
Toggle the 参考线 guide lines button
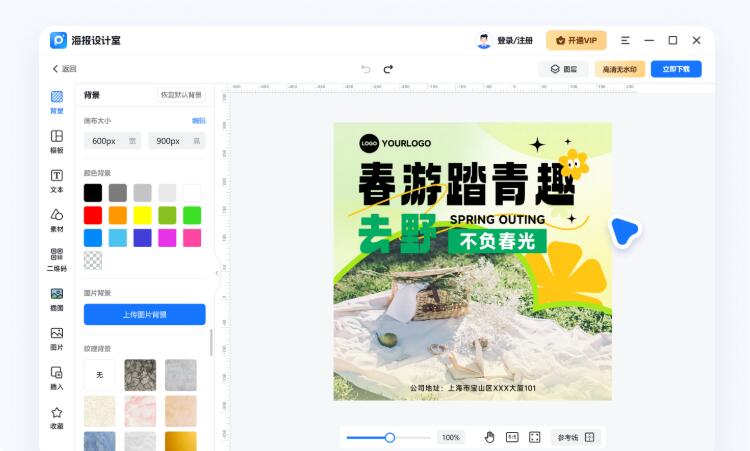click(x=575, y=437)
